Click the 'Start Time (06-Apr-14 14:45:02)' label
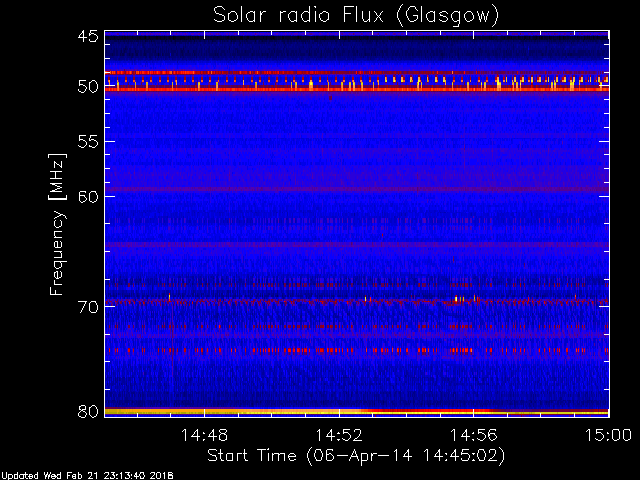 356,456
